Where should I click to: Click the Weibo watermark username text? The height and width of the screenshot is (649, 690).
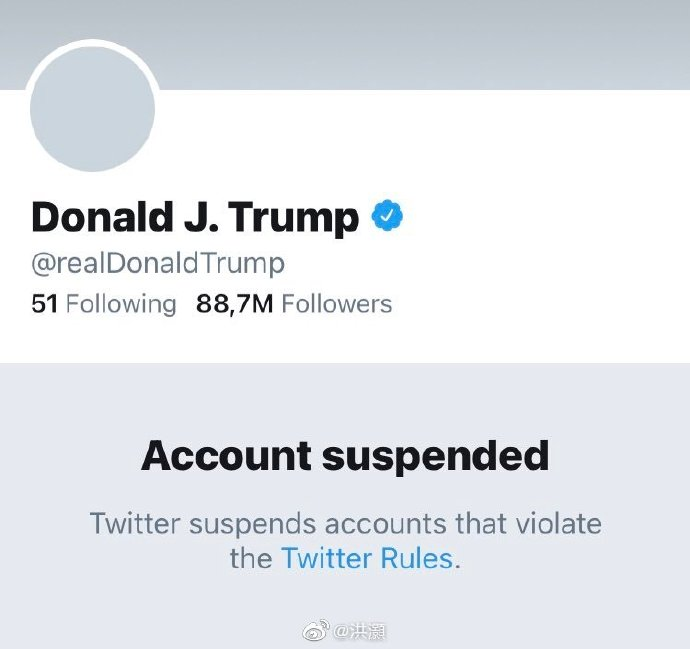click(x=360, y=631)
